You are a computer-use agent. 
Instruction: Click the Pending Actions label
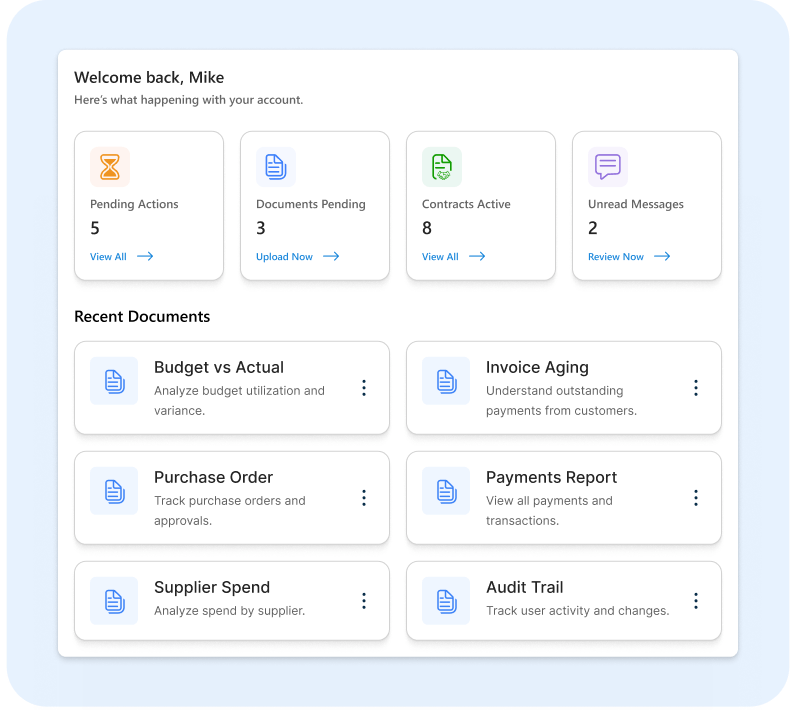click(x=134, y=205)
